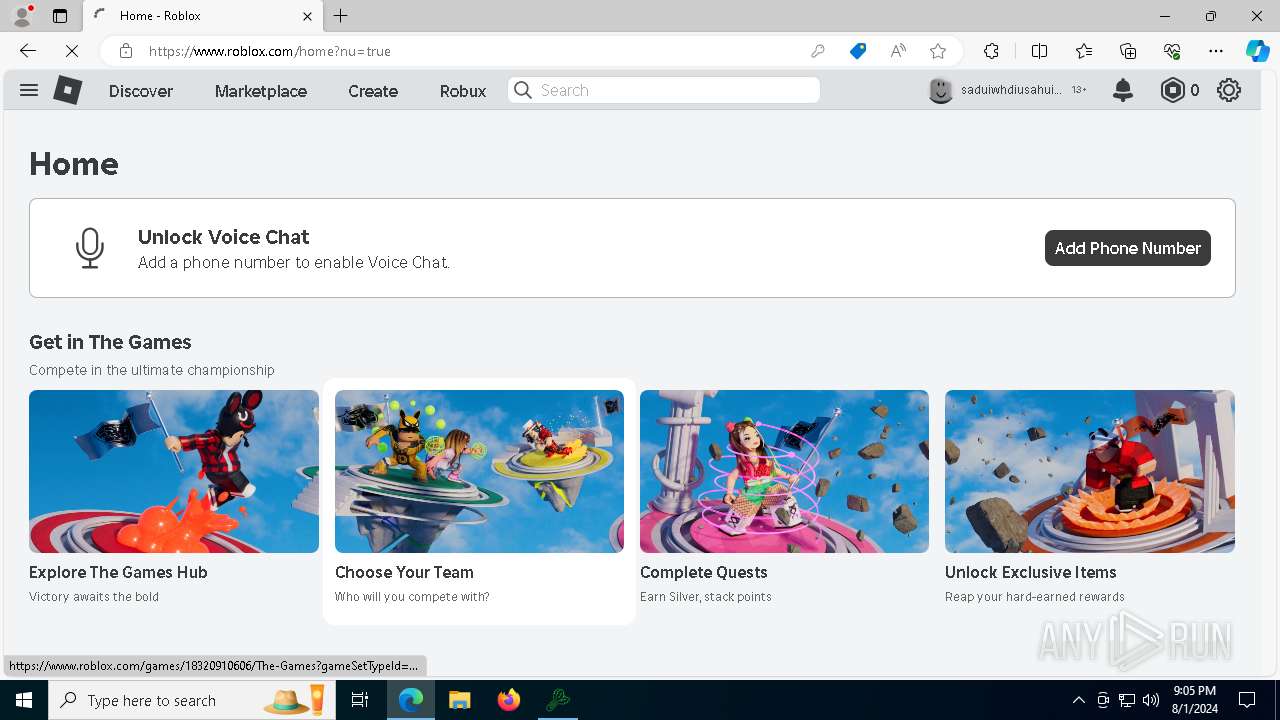Open the Roblox settings gear
The image size is (1280, 720).
point(1229,90)
